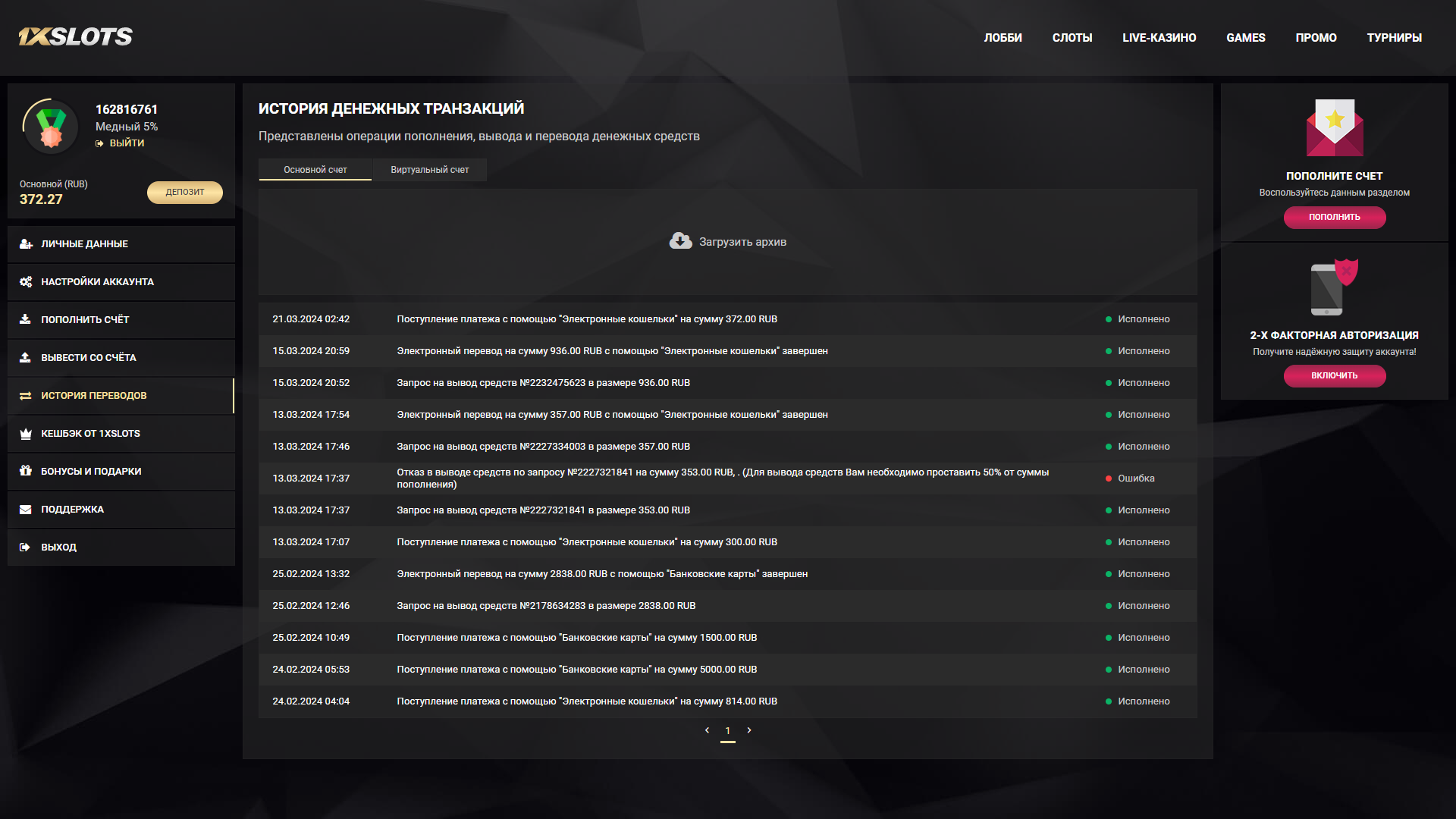Click the bonuses gift box icon
The height and width of the screenshot is (819, 1456).
pos(26,471)
